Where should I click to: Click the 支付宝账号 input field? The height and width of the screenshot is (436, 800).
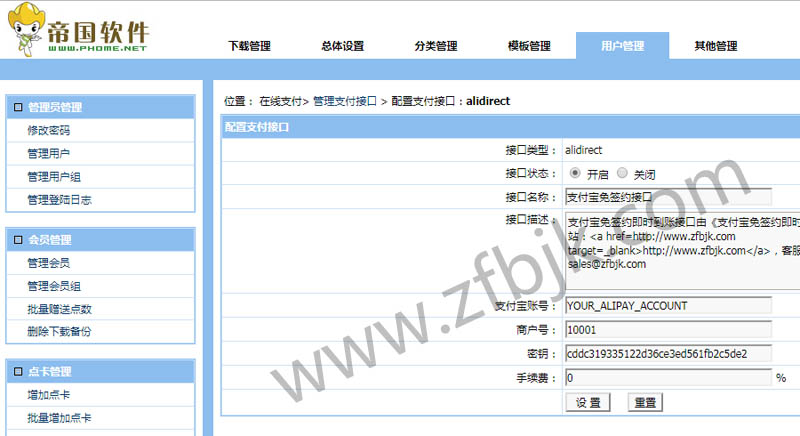[668, 306]
